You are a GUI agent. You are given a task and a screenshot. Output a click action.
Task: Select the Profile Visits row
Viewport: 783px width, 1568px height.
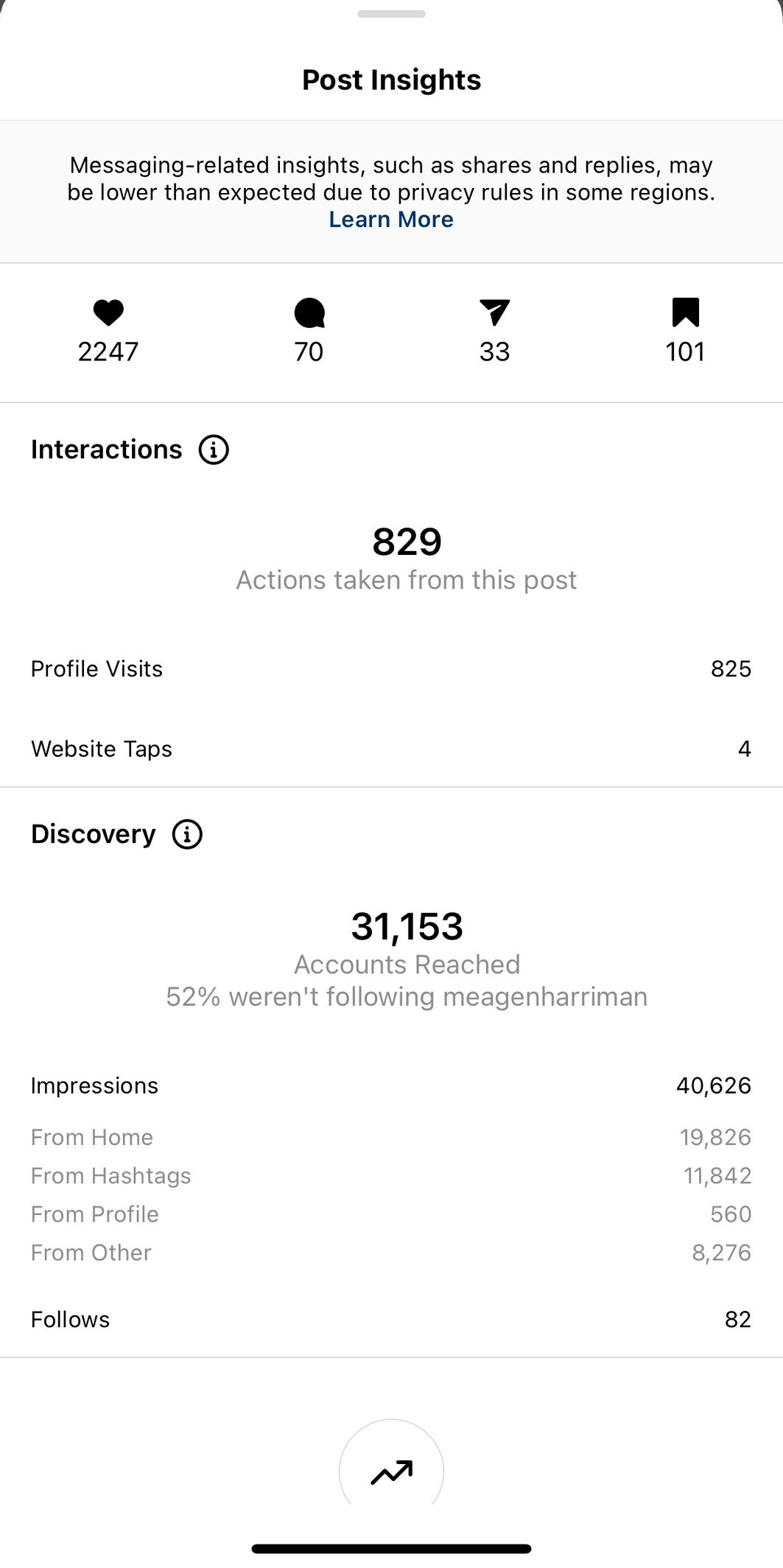(x=391, y=669)
